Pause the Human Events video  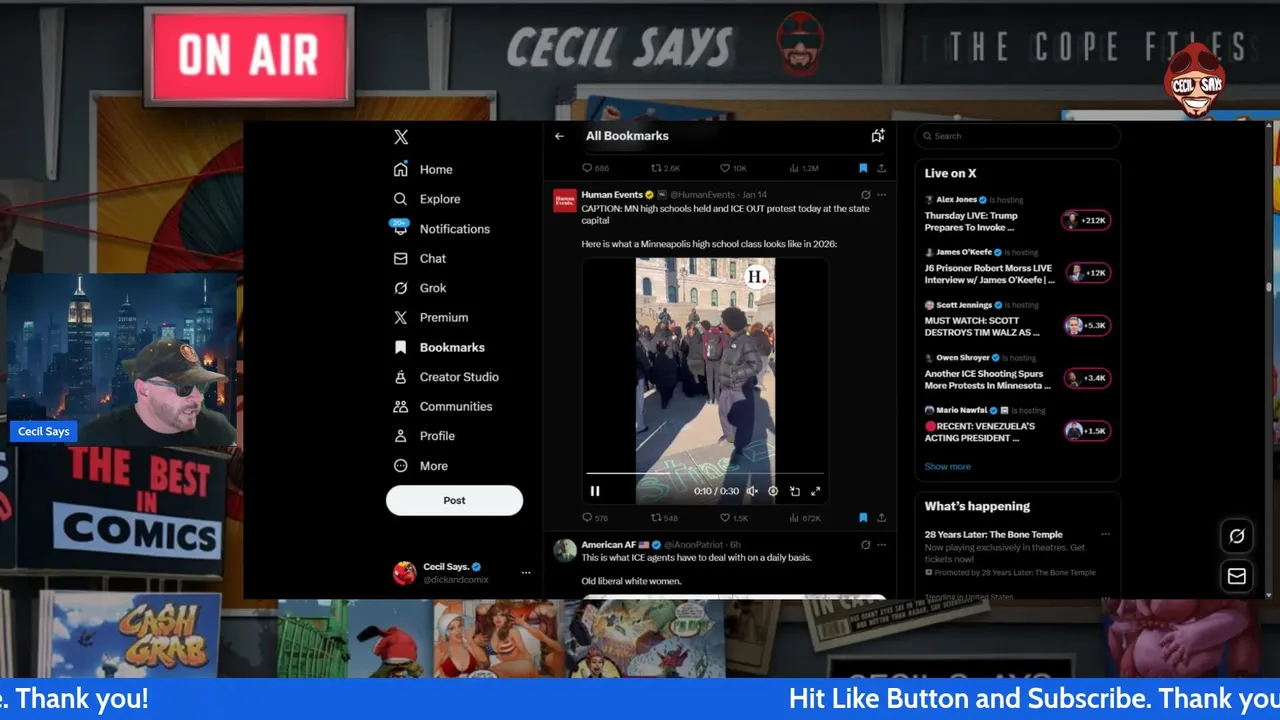595,491
